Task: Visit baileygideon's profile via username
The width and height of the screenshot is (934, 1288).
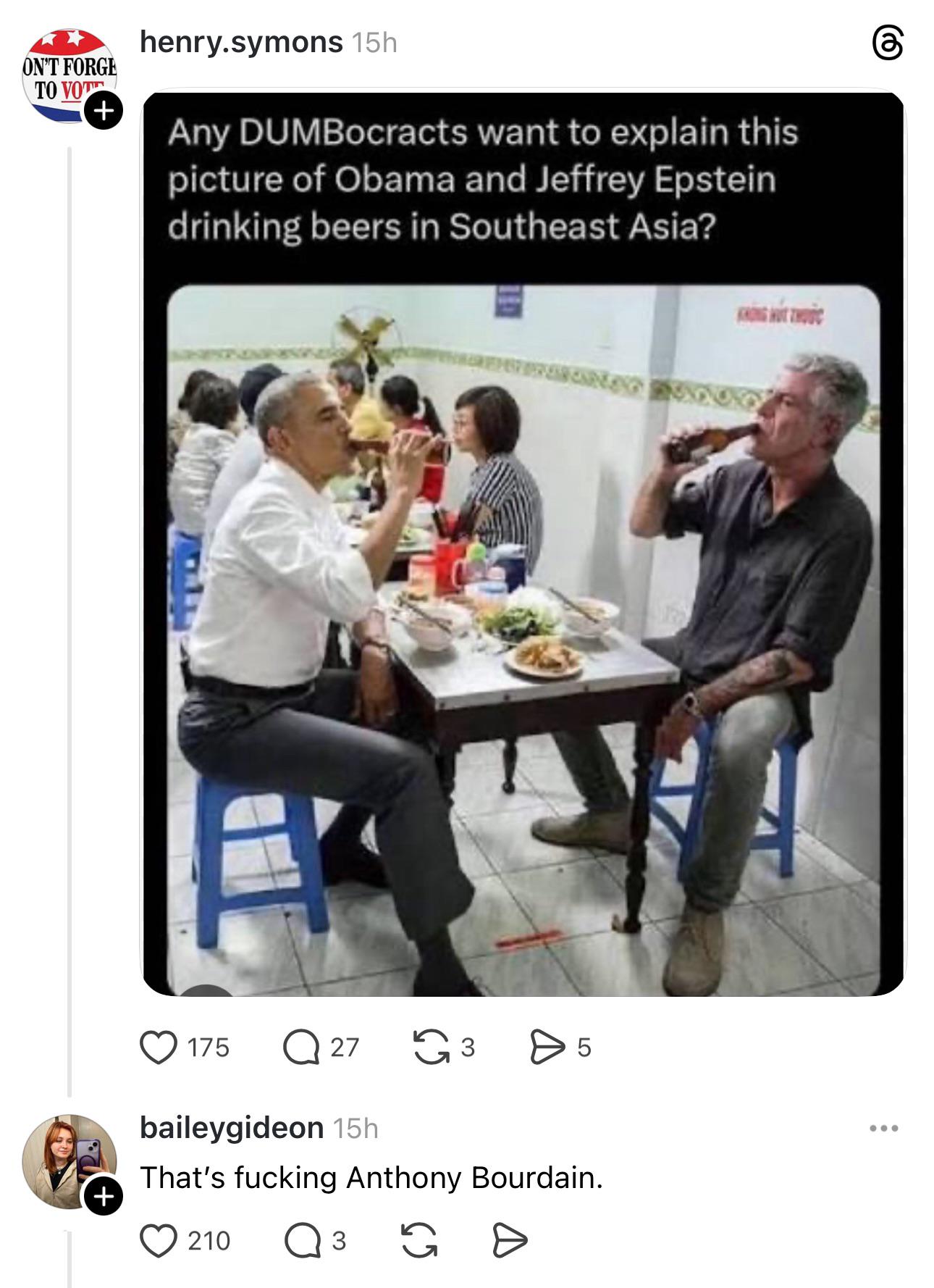Action: point(232,1128)
